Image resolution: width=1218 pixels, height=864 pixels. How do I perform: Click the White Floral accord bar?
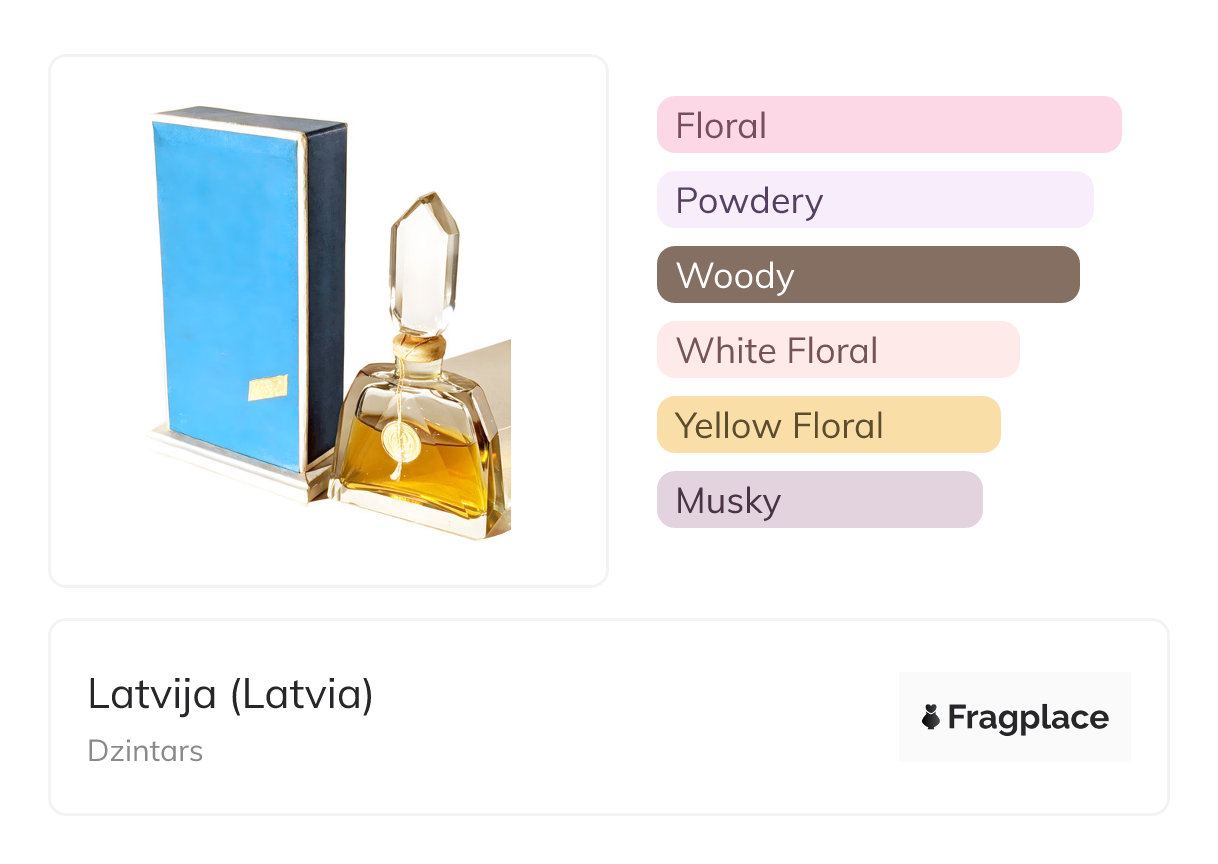point(837,350)
